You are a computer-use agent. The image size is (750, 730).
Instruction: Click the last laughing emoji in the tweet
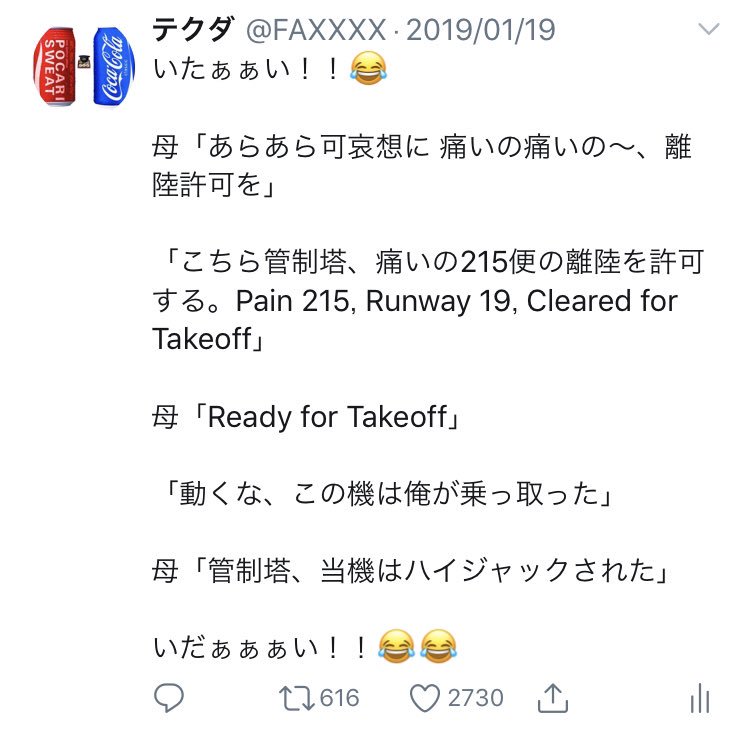click(439, 647)
